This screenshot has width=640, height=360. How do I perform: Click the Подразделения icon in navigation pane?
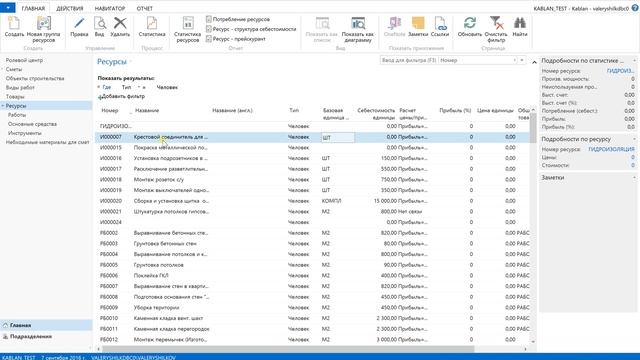point(5,337)
